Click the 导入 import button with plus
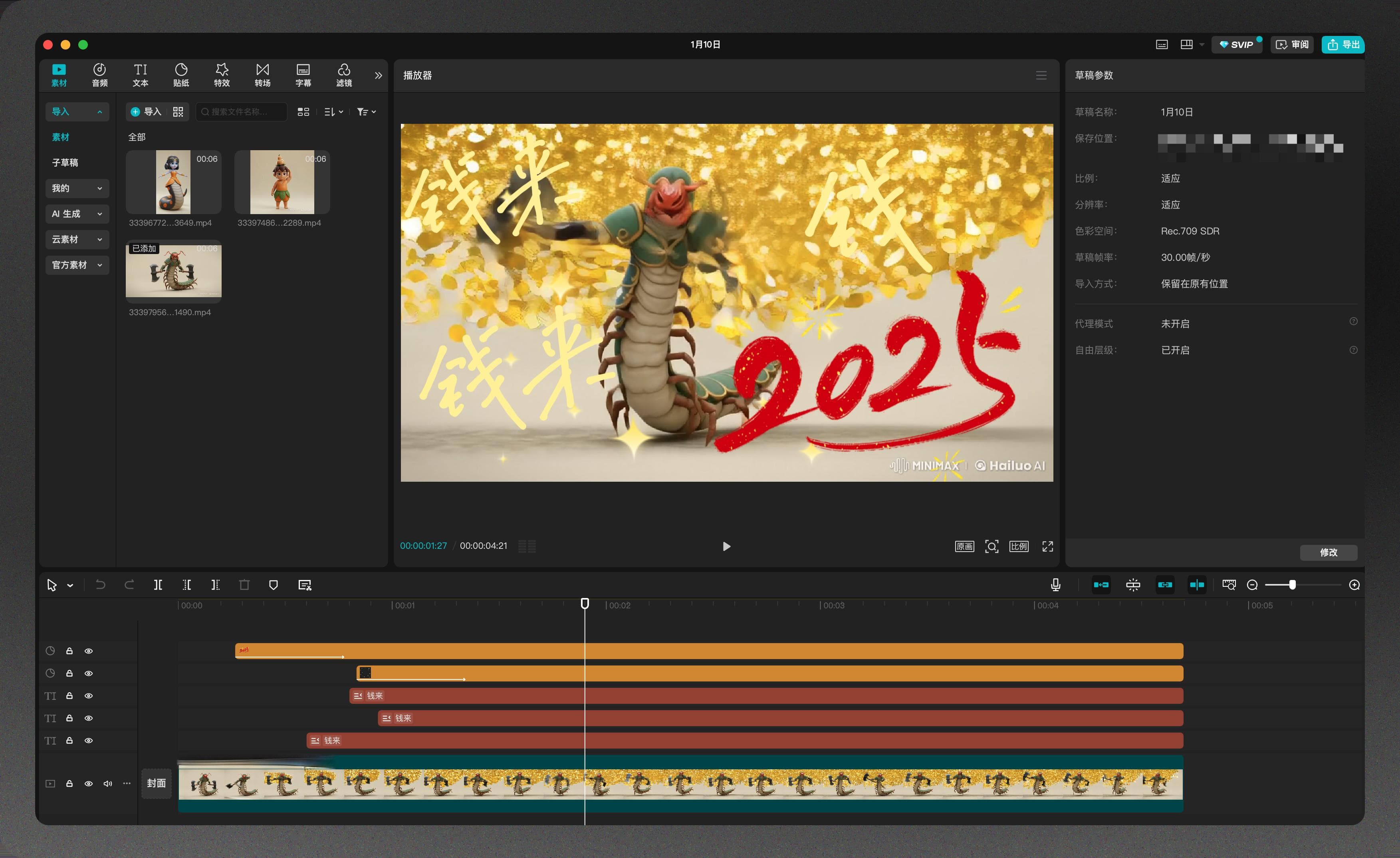 pyautogui.click(x=147, y=112)
